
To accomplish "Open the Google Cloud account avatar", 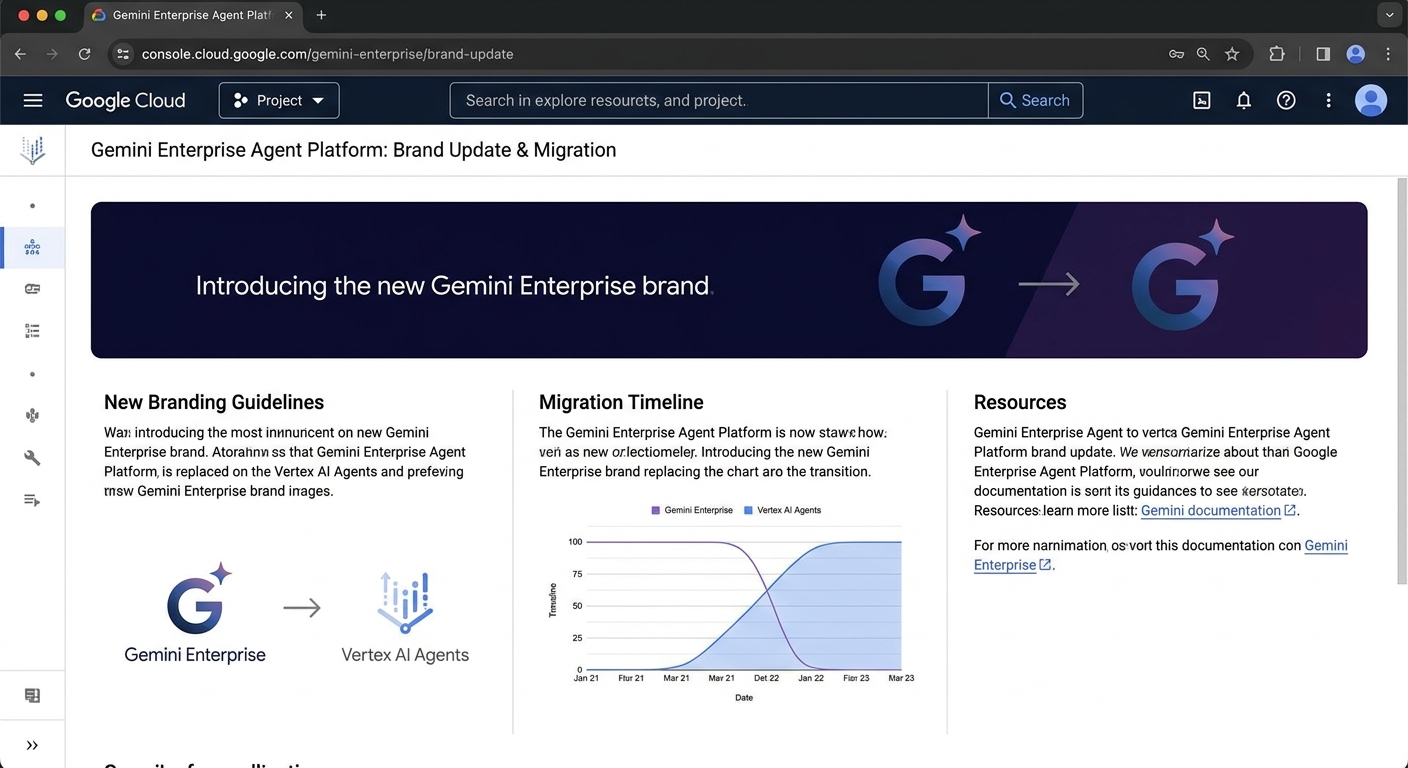I will click(1370, 100).
